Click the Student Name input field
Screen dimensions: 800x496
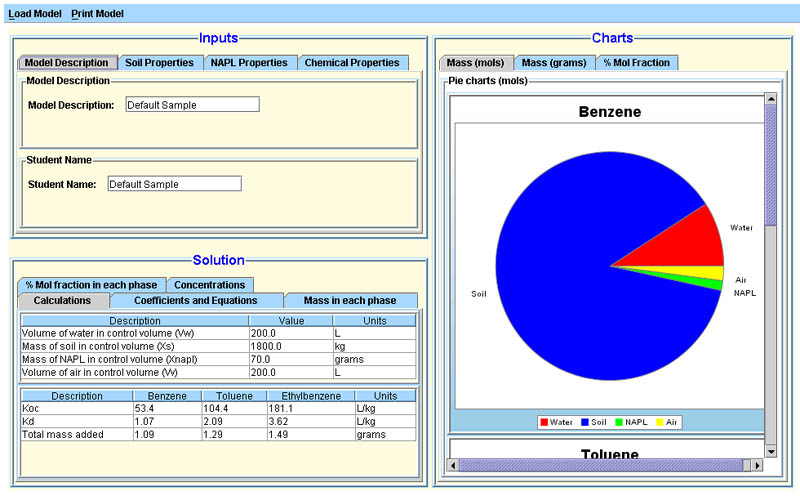click(174, 184)
